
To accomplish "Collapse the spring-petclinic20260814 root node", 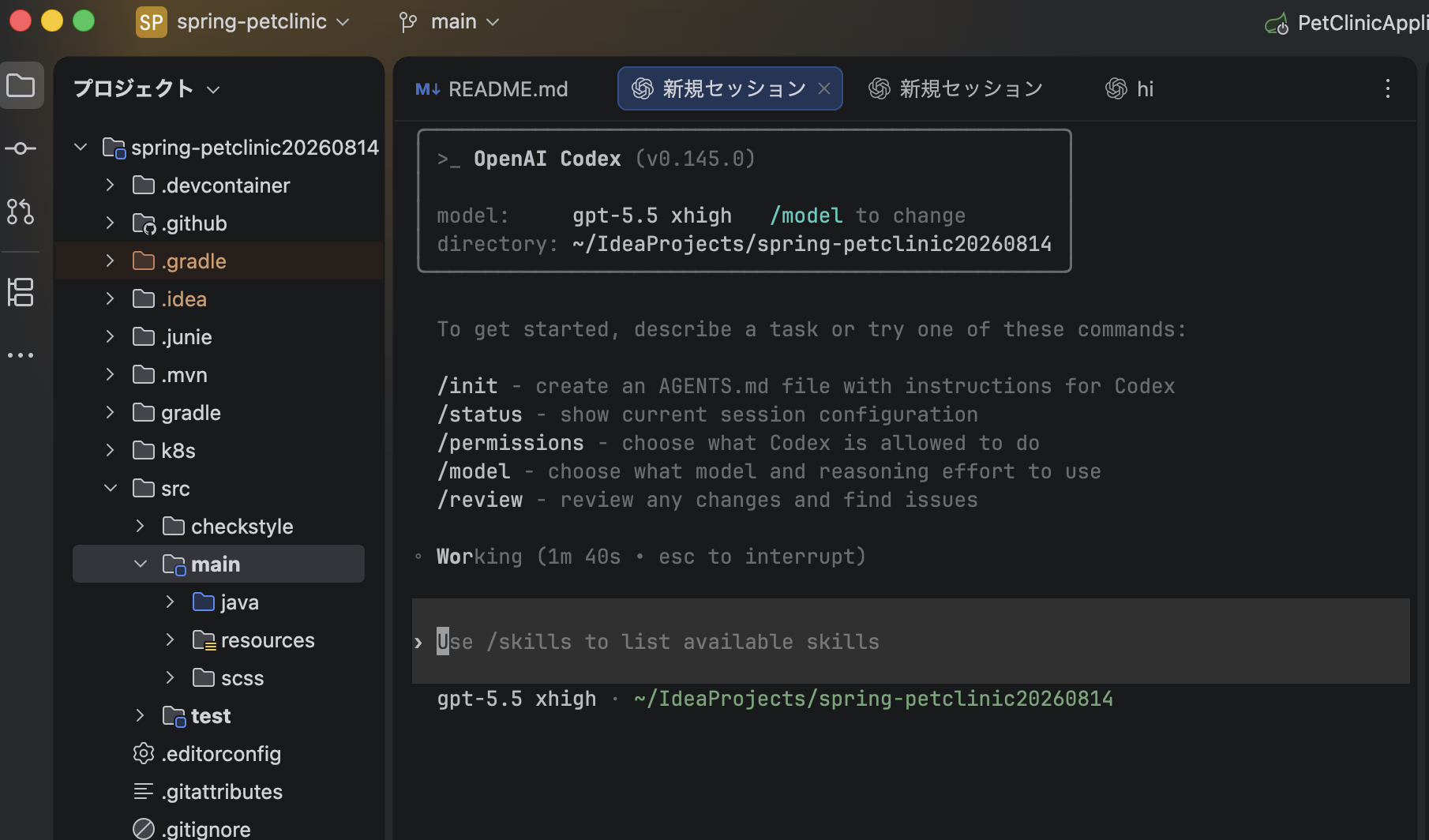I will (x=81, y=147).
